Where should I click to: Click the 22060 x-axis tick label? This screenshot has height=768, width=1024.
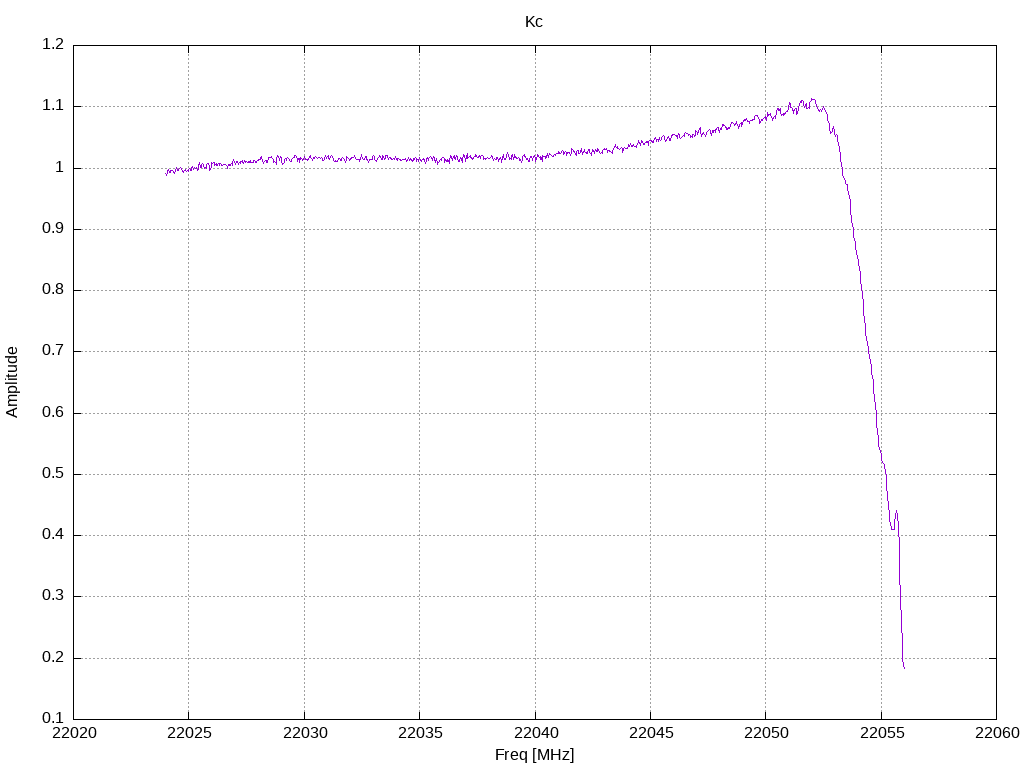point(997,733)
